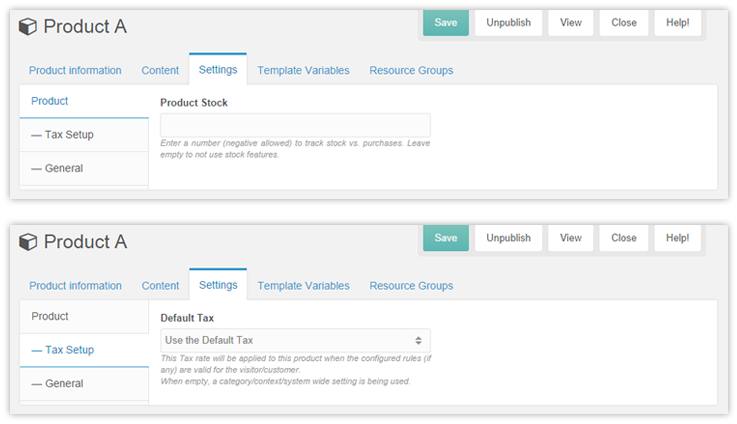Select Product side tab in lower panel
Image resolution: width=737 pixels, height=424 pixels.
(84, 316)
